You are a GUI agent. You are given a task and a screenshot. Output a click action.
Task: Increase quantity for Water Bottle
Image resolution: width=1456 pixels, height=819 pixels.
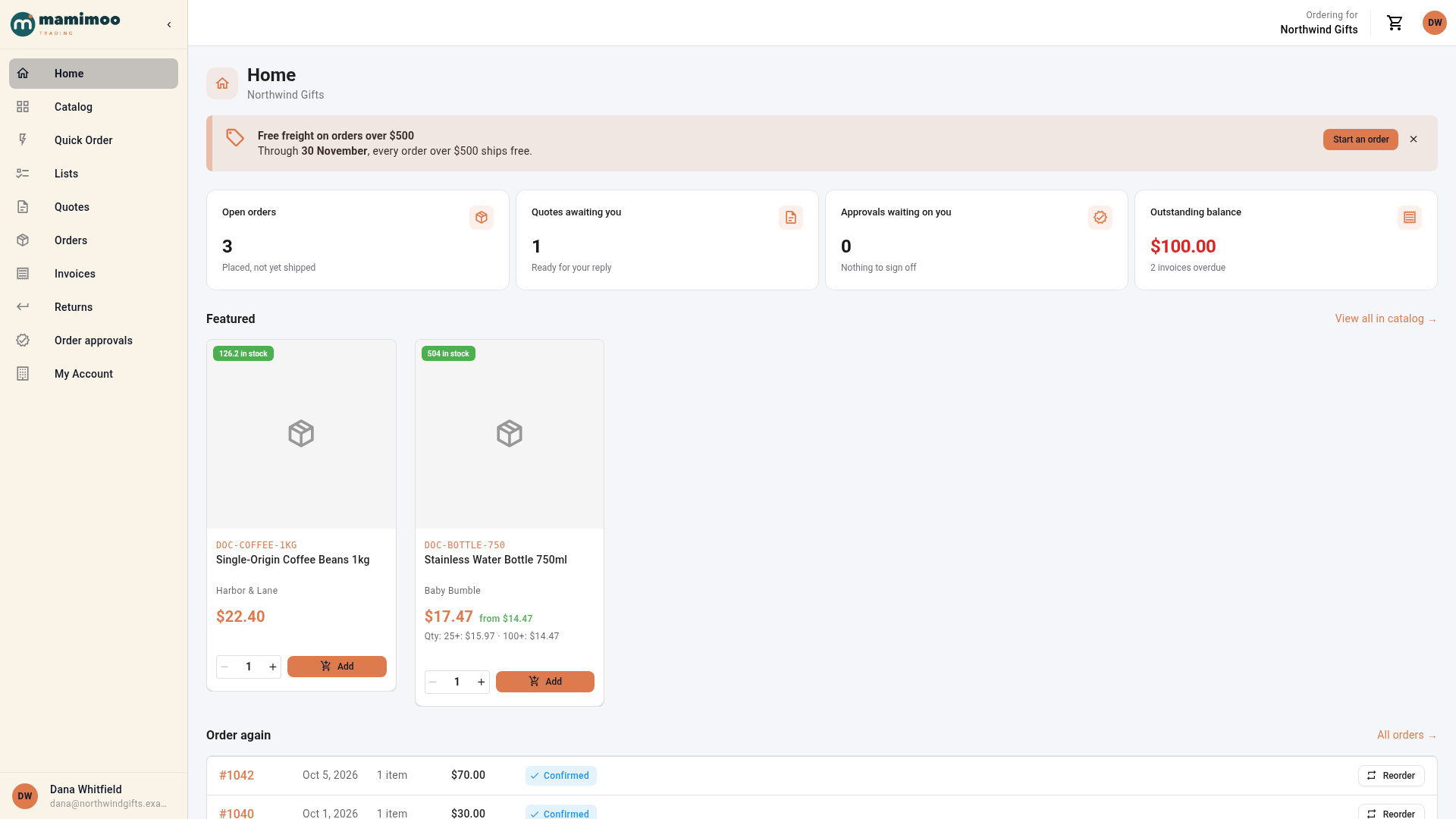pyautogui.click(x=482, y=682)
